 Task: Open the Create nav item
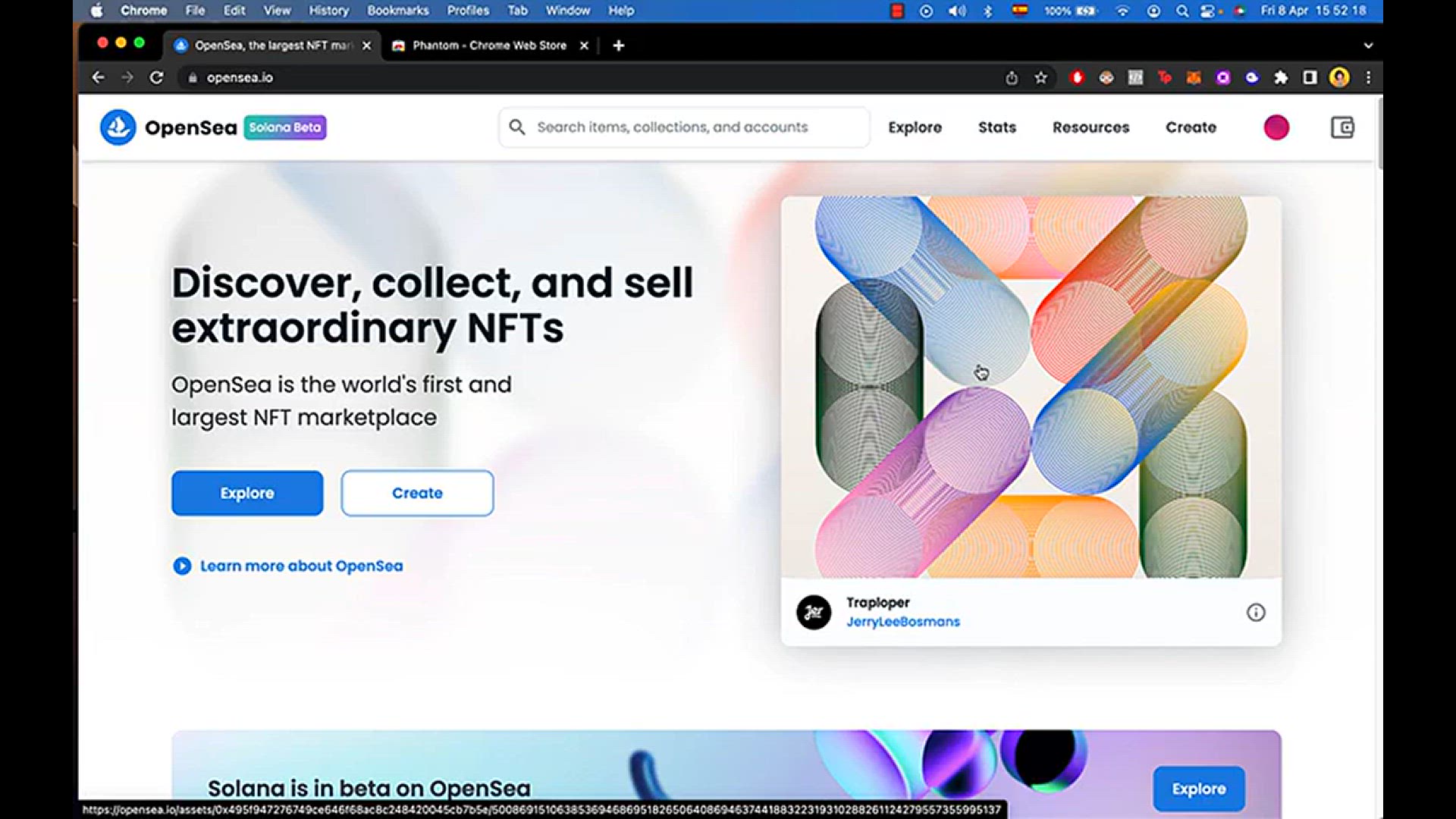[1191, 127]
